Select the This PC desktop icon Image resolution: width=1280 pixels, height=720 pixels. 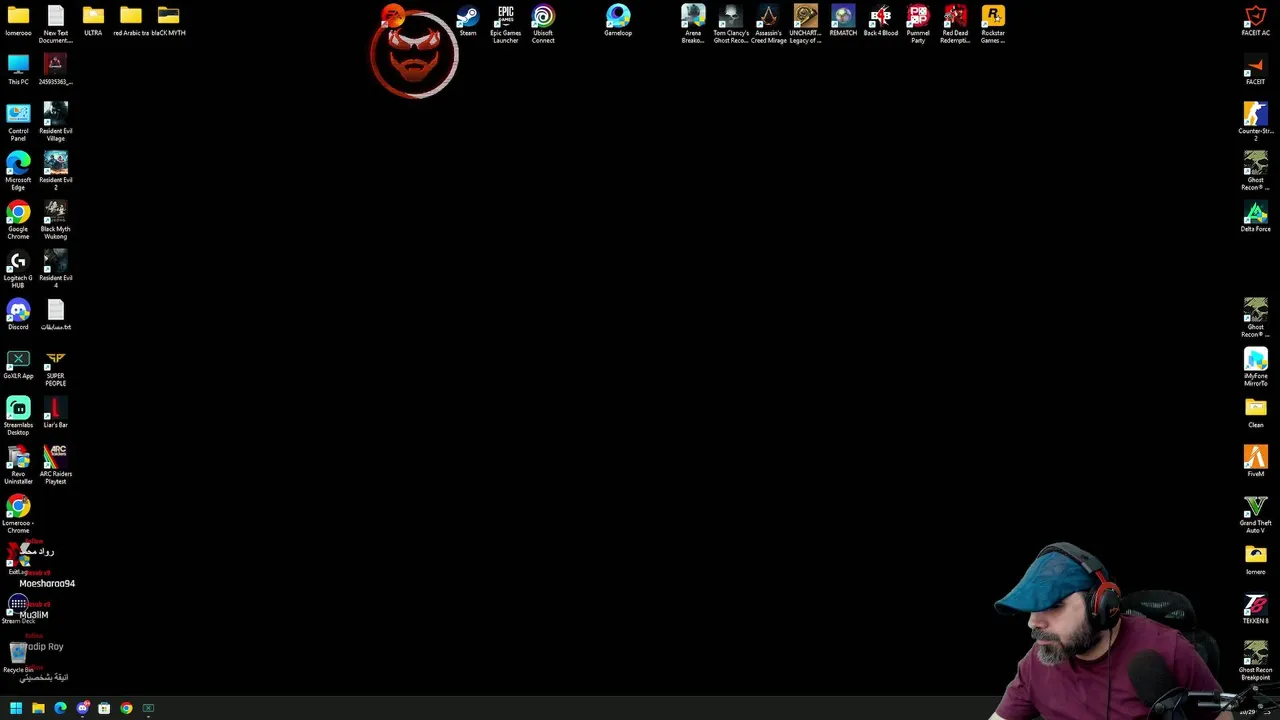click(x=18, y=70)
